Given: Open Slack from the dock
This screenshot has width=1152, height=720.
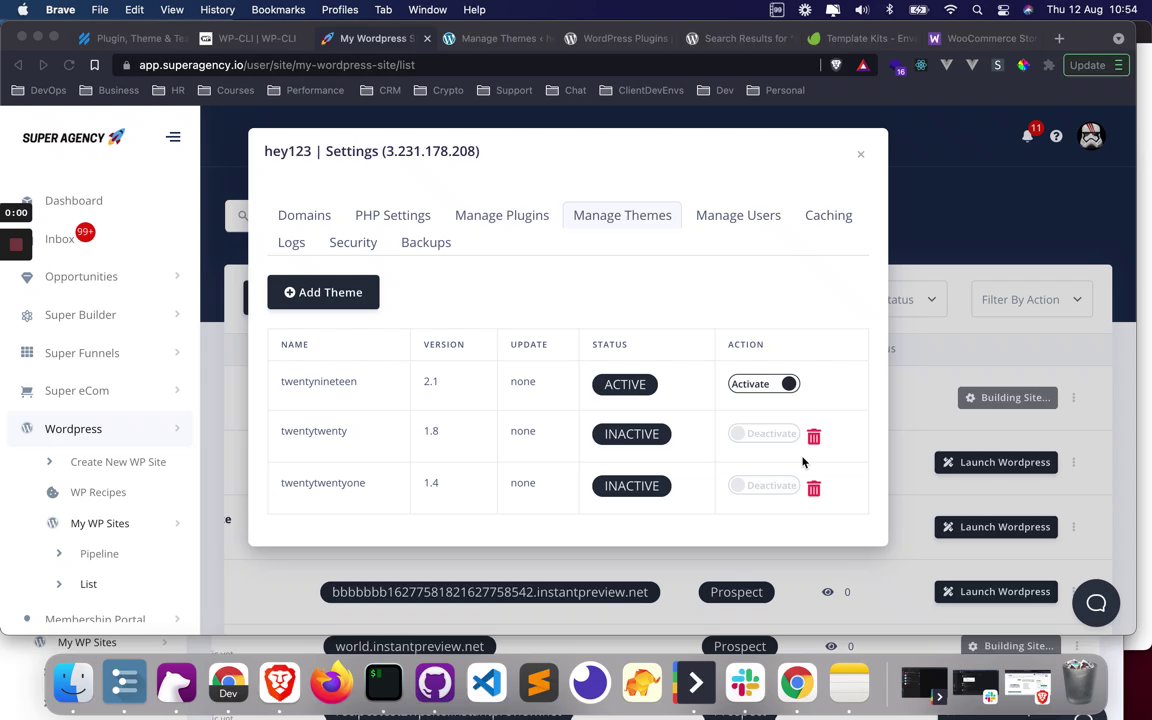Looking at the screenshot, I should click(x=745, y=683).
